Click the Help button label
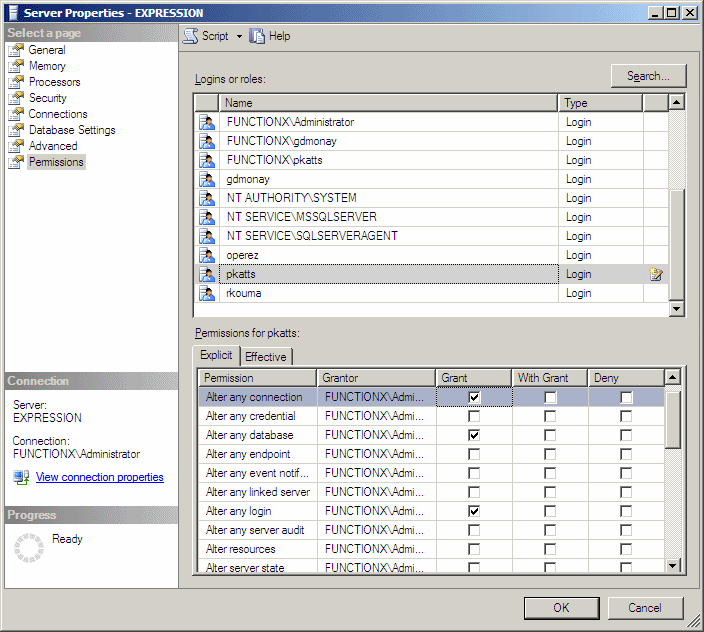Screen dimensions: 704x632 (x=280, y=36)
